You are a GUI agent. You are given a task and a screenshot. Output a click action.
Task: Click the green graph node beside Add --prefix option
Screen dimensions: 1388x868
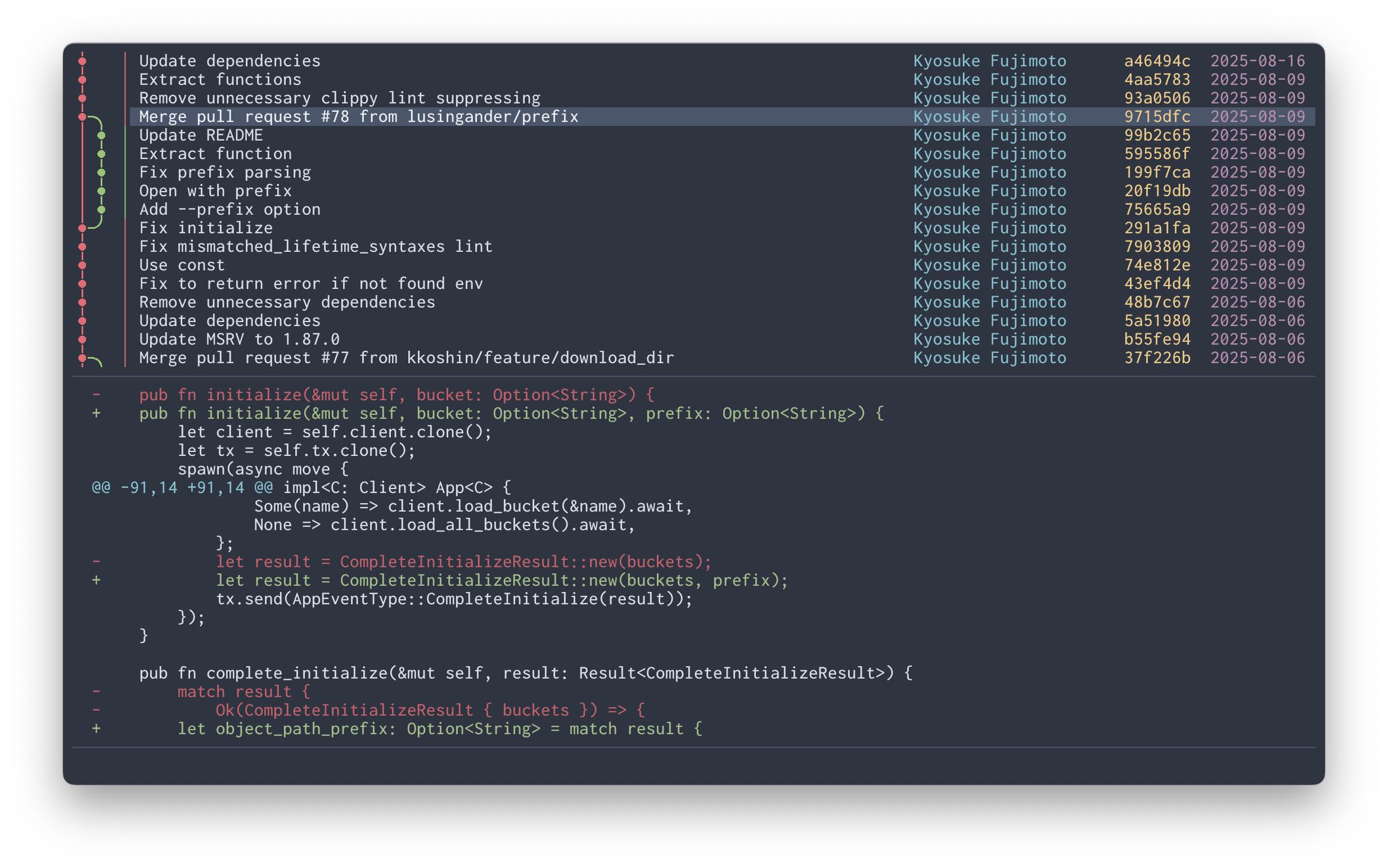(x=102, y=210)
